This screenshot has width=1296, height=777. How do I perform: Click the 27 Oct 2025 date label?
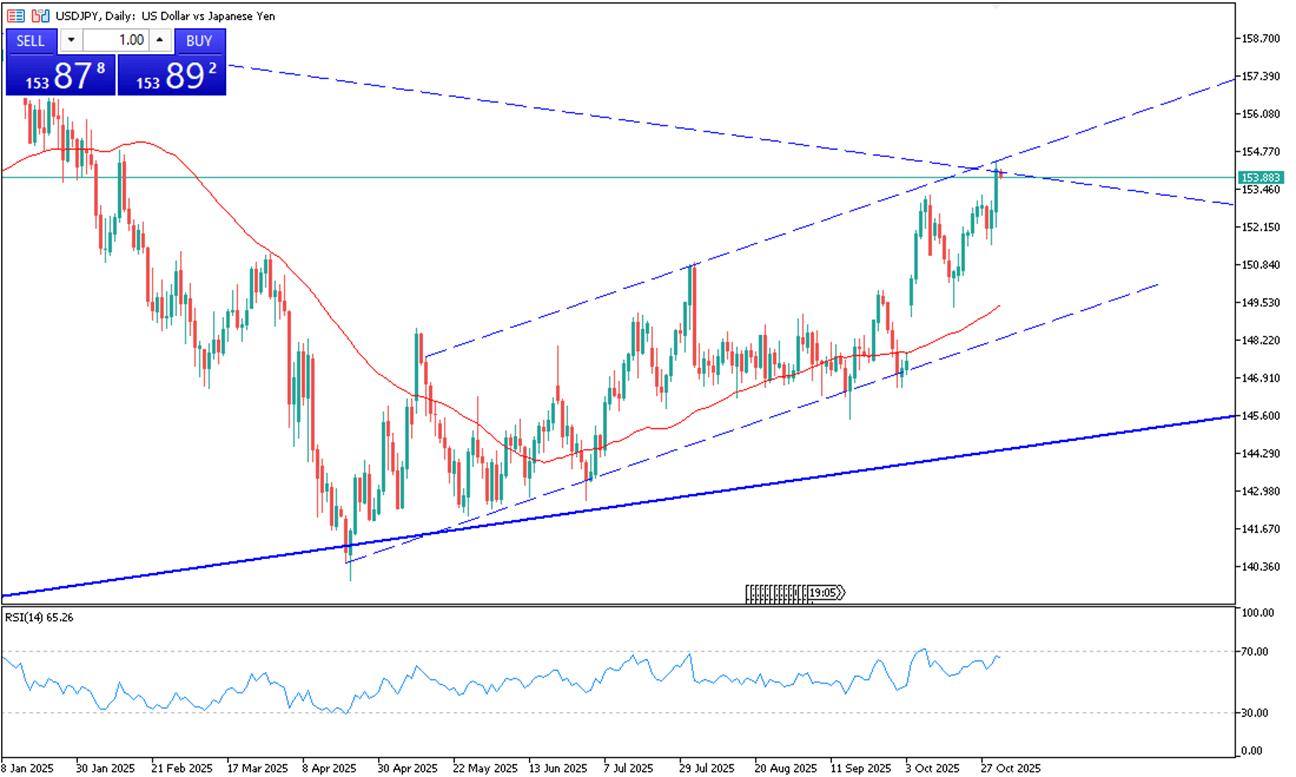click(1011, 768)
